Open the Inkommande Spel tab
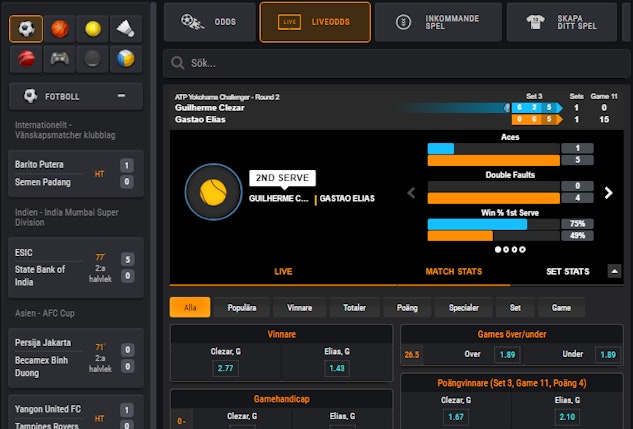The width and height of the screenshot is (633, 429). point(438,22)
